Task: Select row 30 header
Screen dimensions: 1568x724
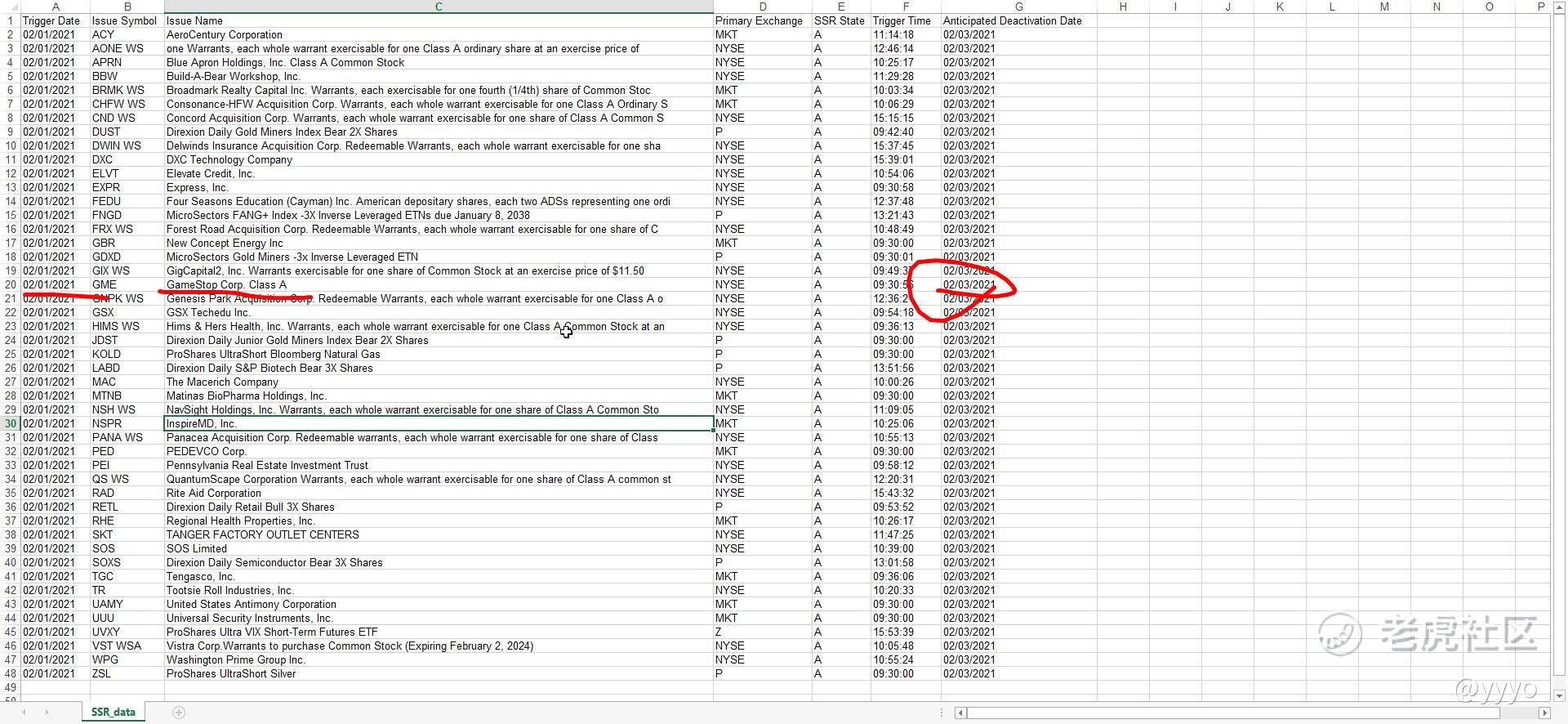Action: click(x=11, y=423)
